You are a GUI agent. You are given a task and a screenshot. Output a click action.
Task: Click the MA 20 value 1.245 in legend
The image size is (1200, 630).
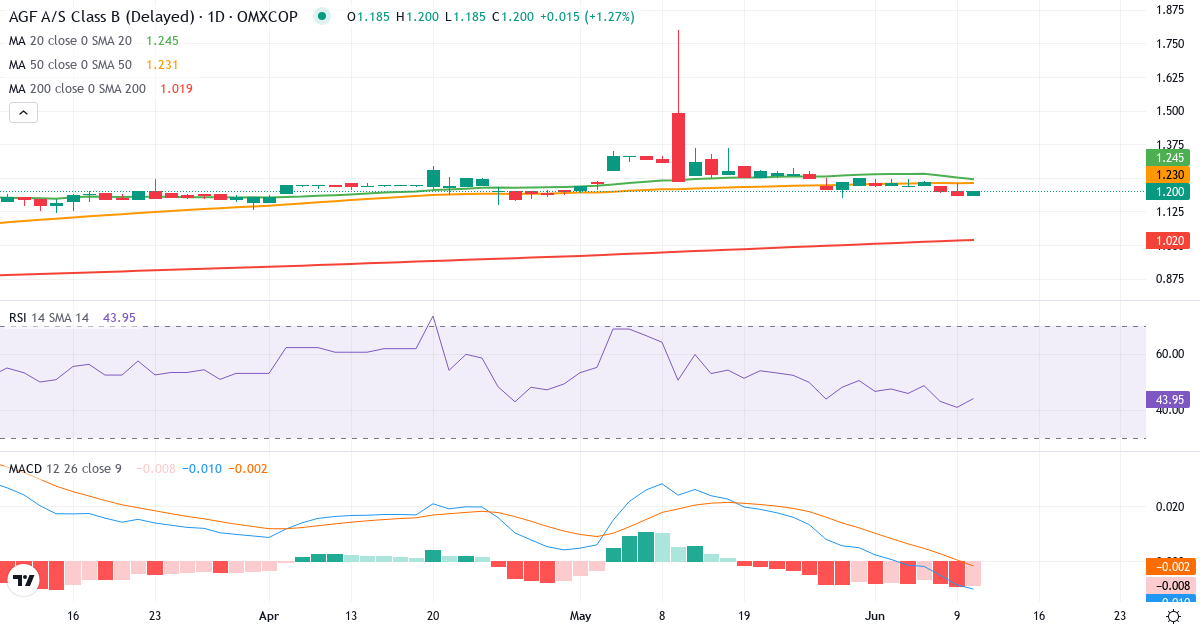tap(163, 41)
